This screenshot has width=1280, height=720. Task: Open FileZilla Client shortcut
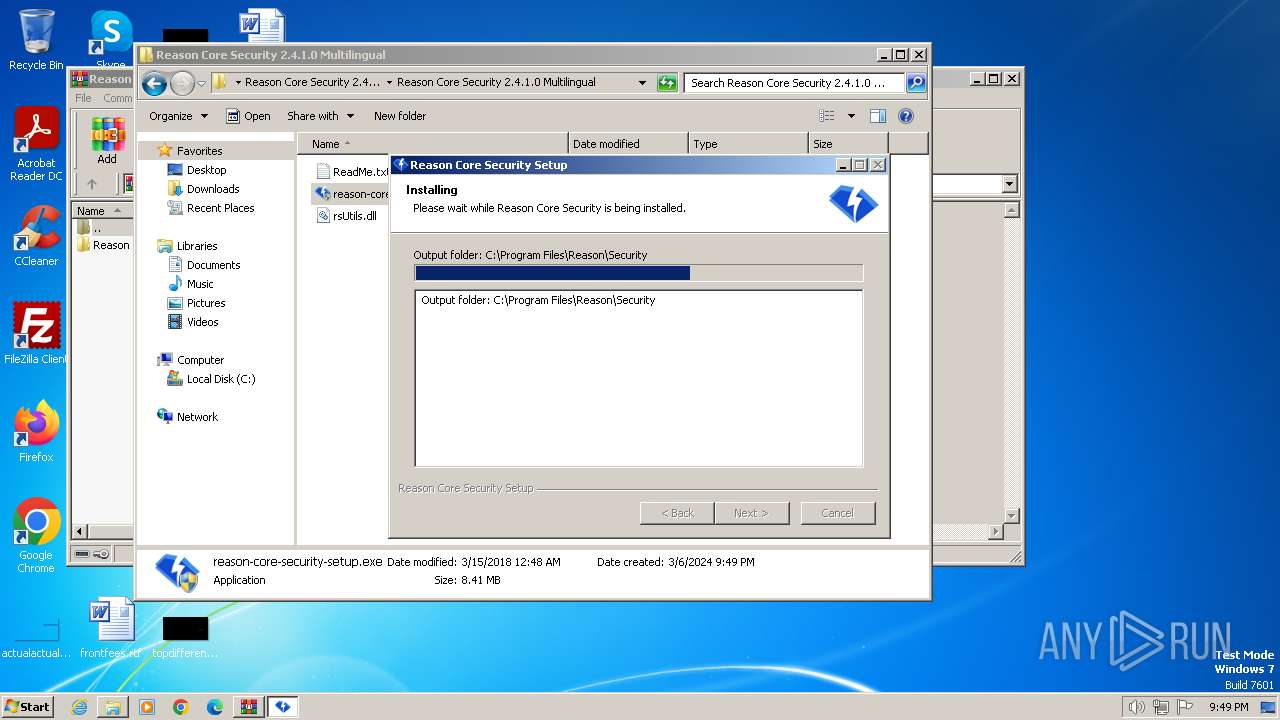tap(36, 334)
